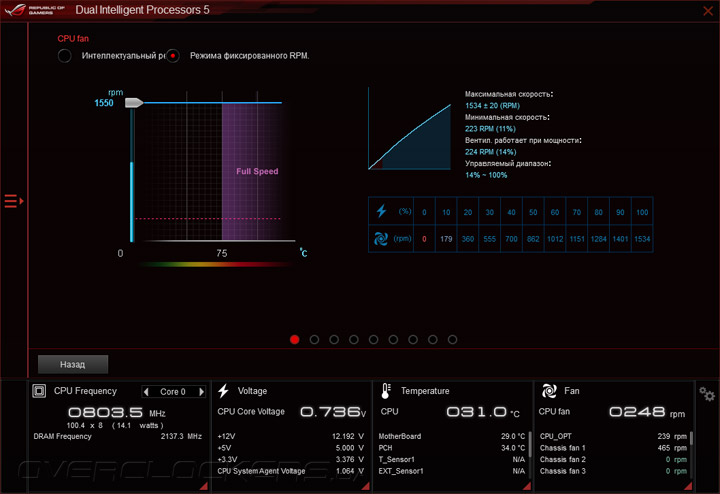Click the ROG logo in title bar

click(15, 10)
